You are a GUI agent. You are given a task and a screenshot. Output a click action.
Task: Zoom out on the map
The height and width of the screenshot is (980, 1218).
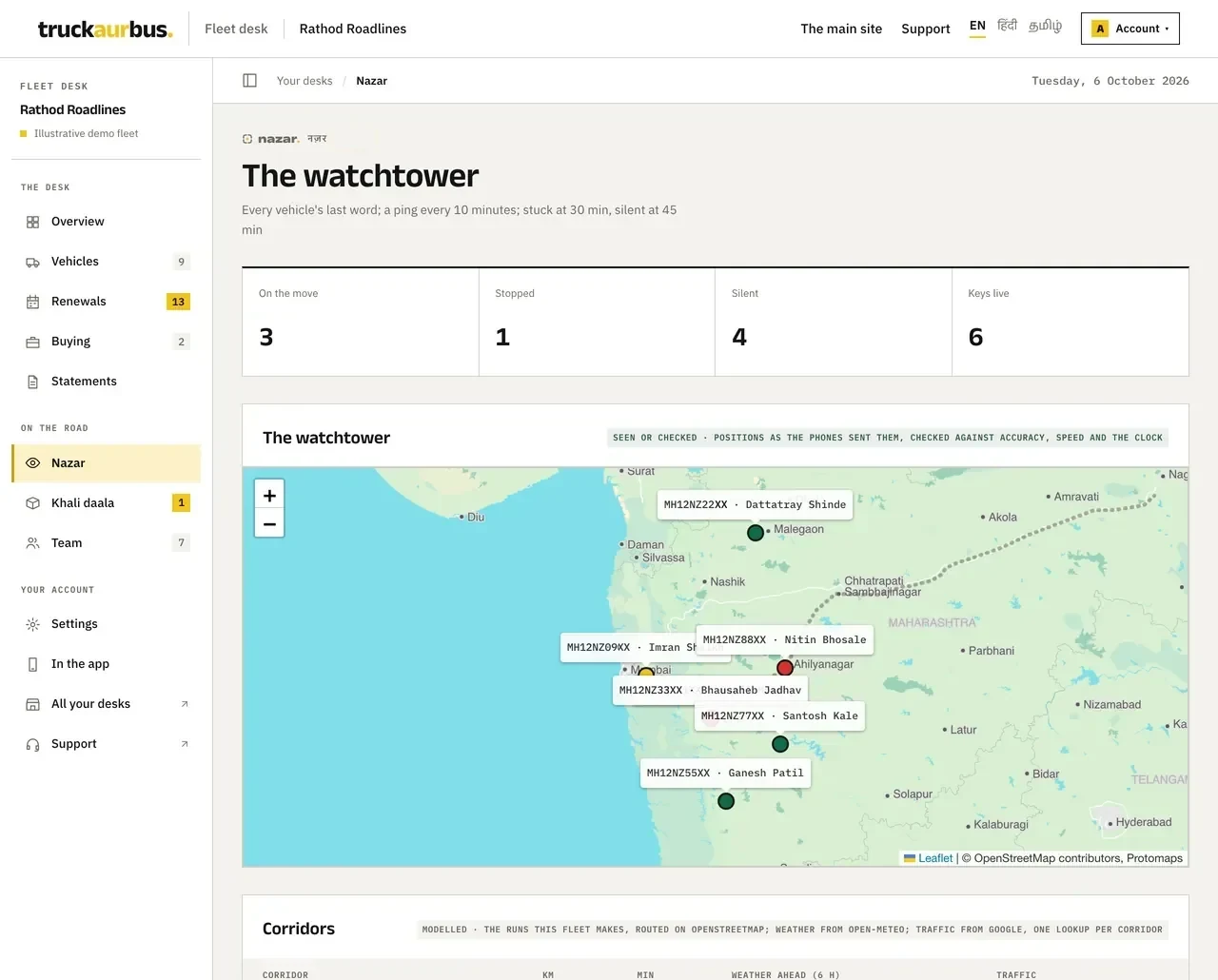(269, 523)
